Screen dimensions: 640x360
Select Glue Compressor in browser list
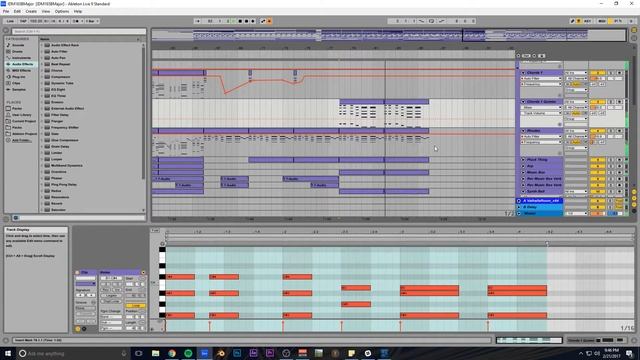pos(64,140)
